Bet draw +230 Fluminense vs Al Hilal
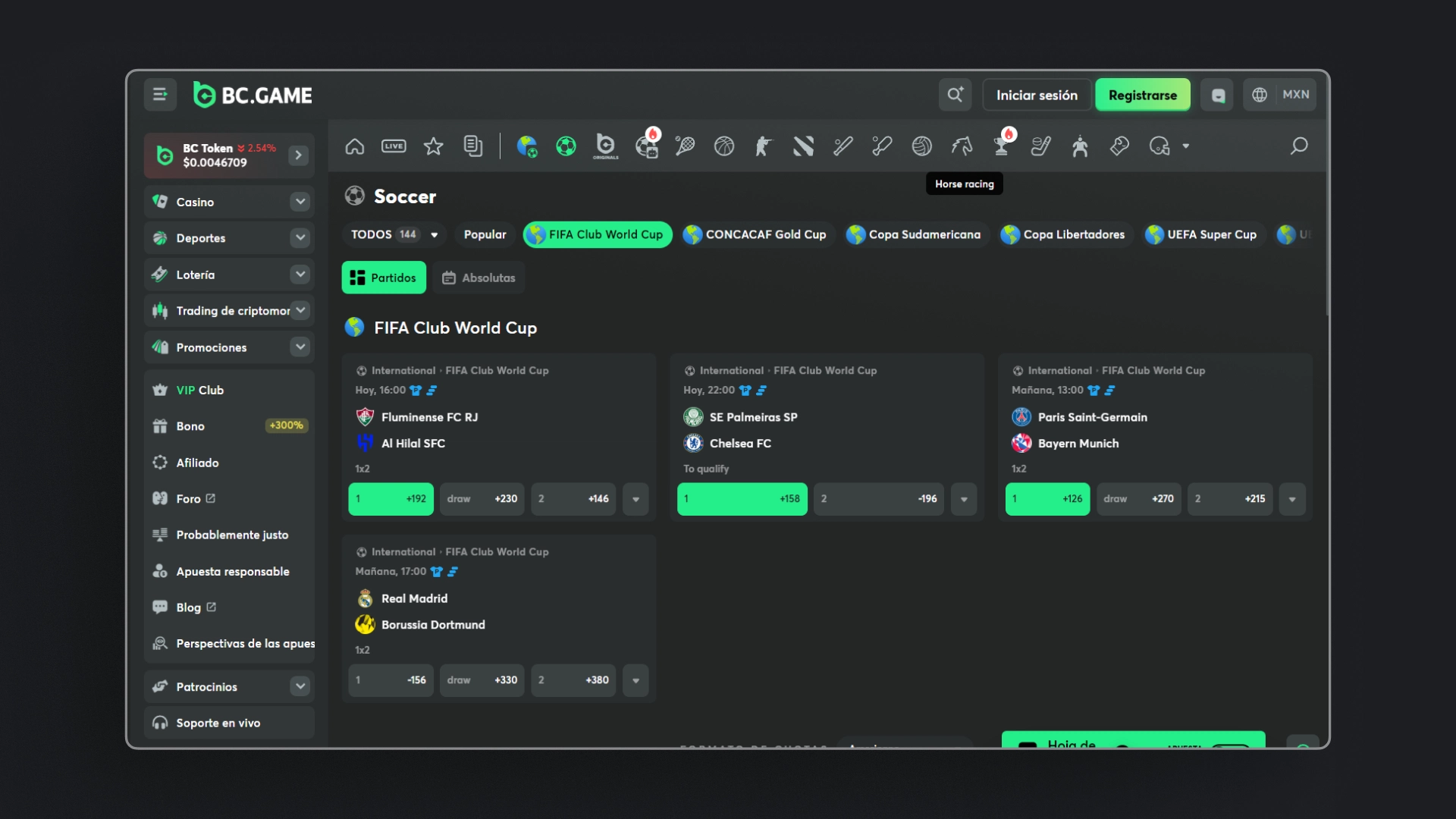The image size is (1456, 819). pyautogui.click(x=482, y=499)
